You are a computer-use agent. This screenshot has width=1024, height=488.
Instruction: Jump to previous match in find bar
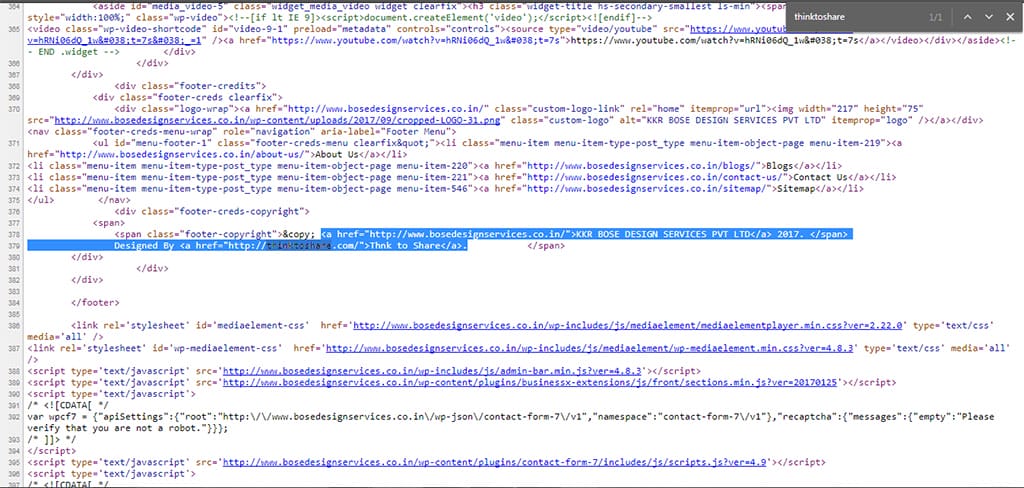click(966, 17)
